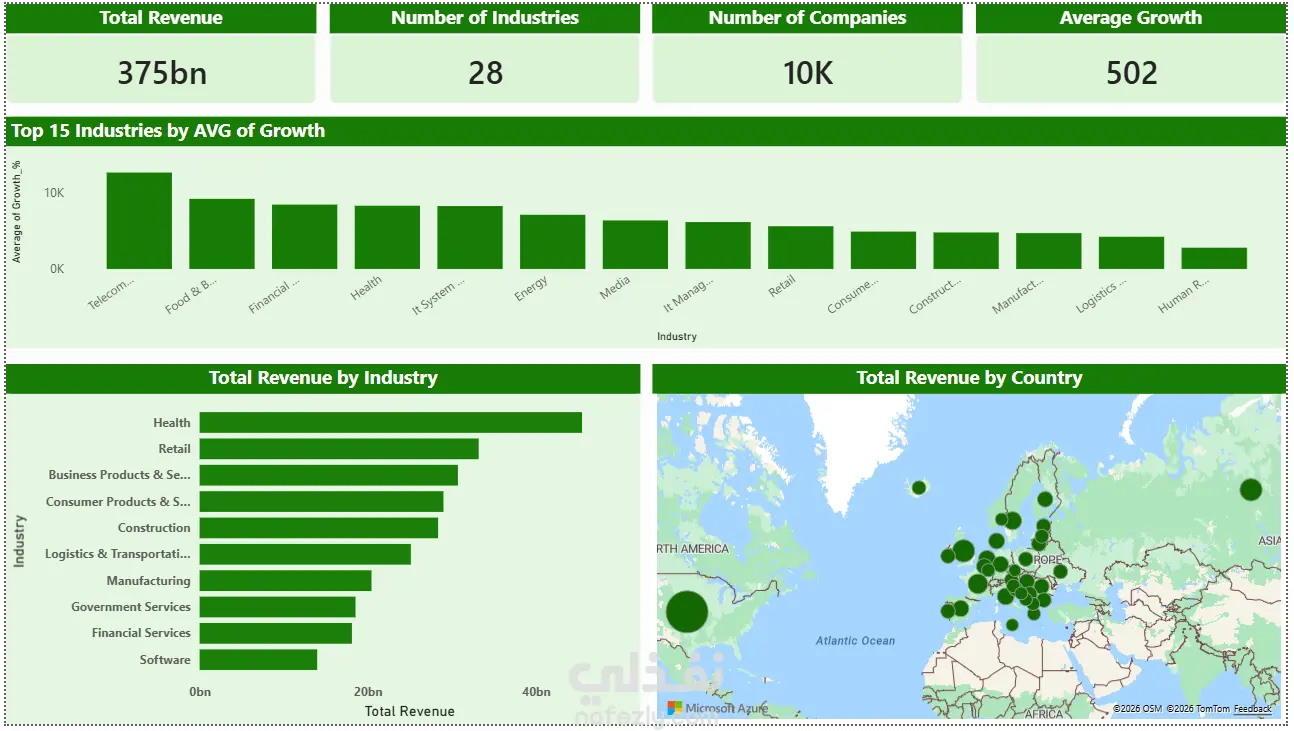
Task: Click the Business Products & Se... revenue bar
Action: [x=329, y=475]
